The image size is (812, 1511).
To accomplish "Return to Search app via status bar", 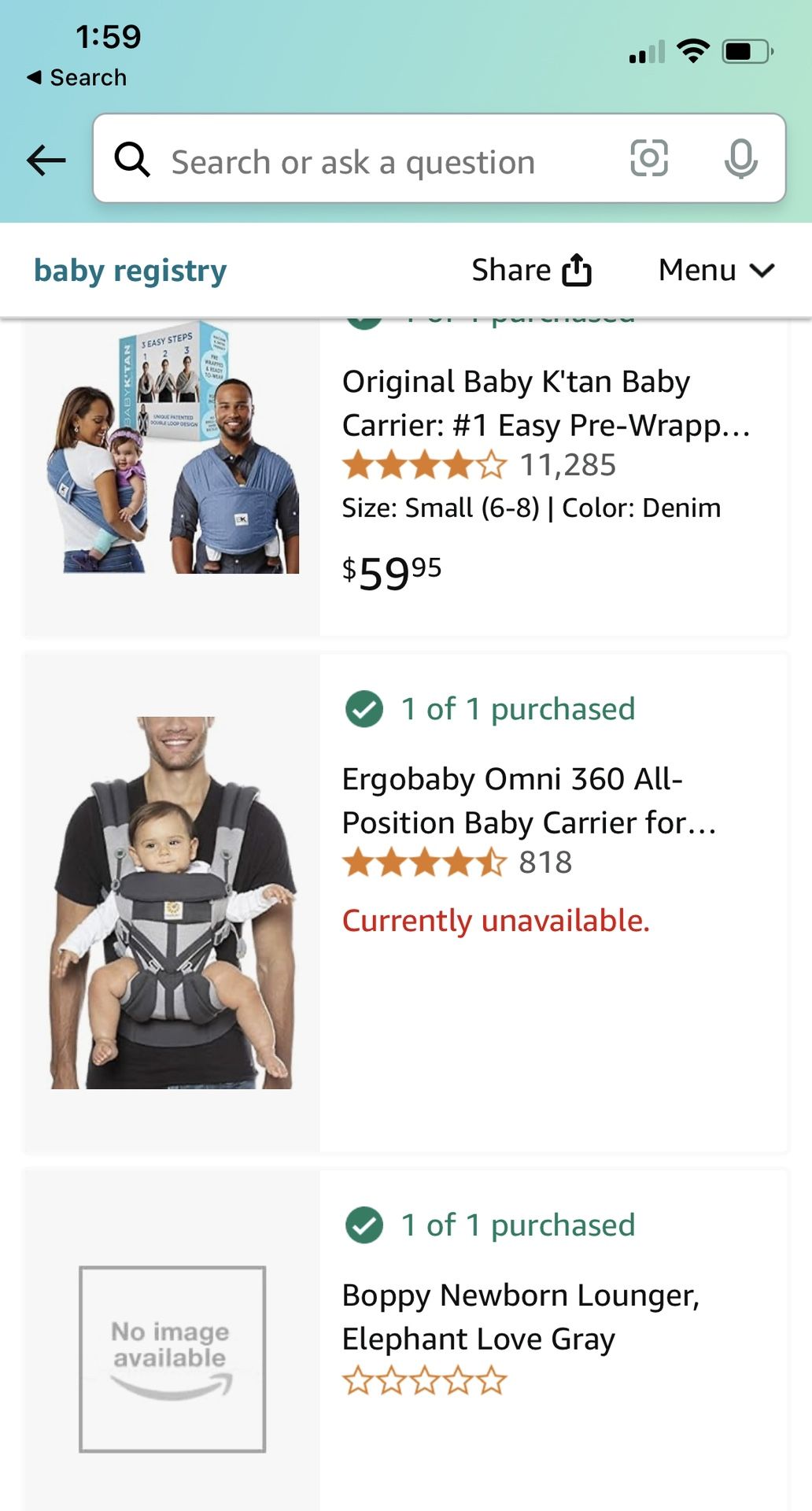I will click(x=77, y=77).
